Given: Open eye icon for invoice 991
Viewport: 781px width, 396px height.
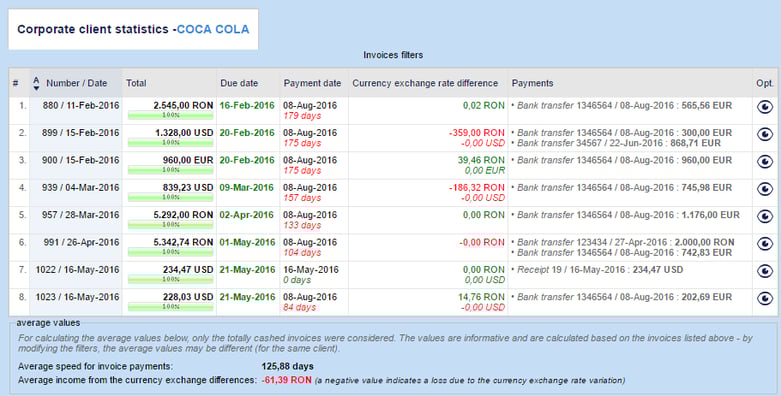Looking at the screenshot, I should coord(765,244).
